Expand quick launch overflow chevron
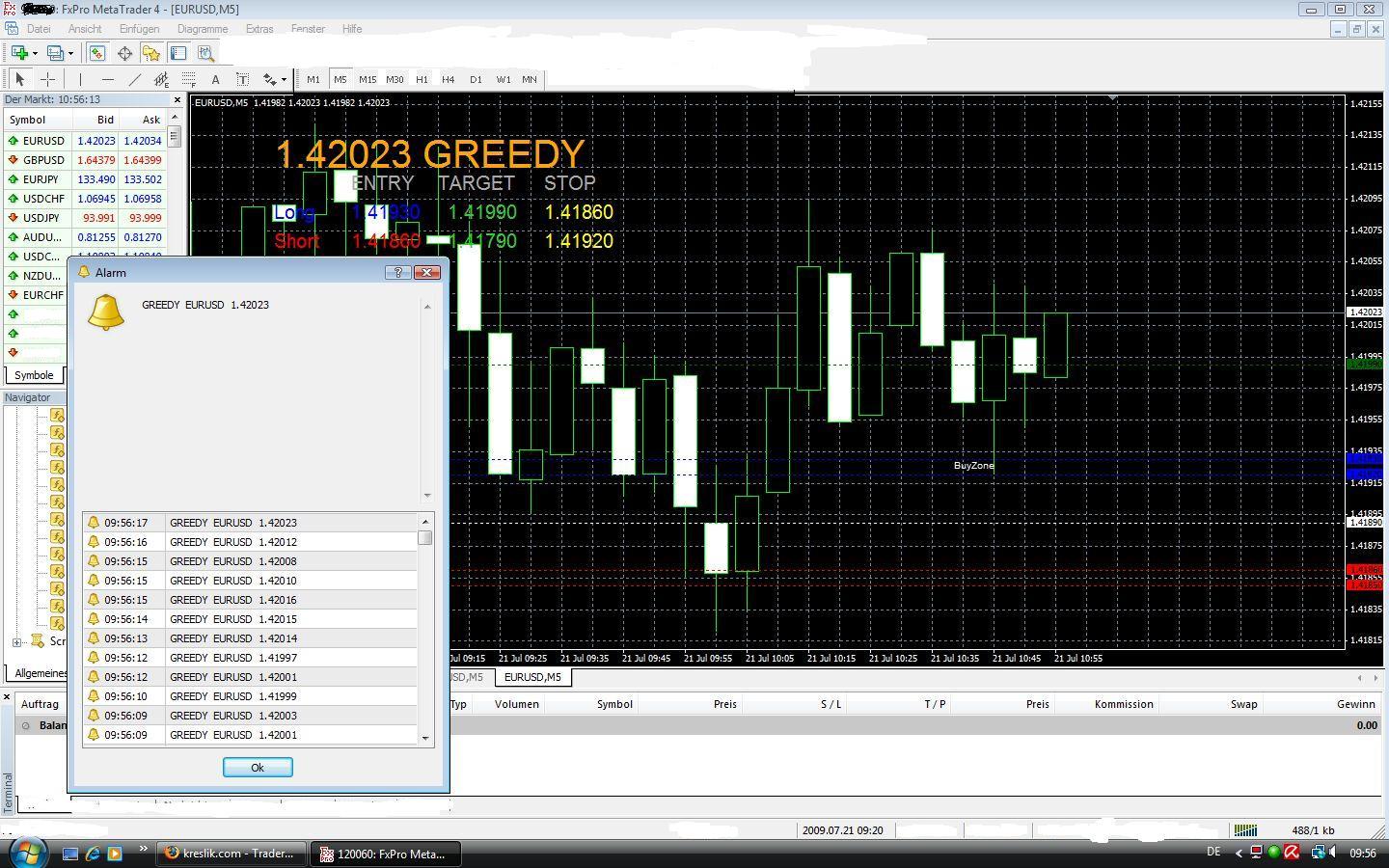 click(143, 850)
